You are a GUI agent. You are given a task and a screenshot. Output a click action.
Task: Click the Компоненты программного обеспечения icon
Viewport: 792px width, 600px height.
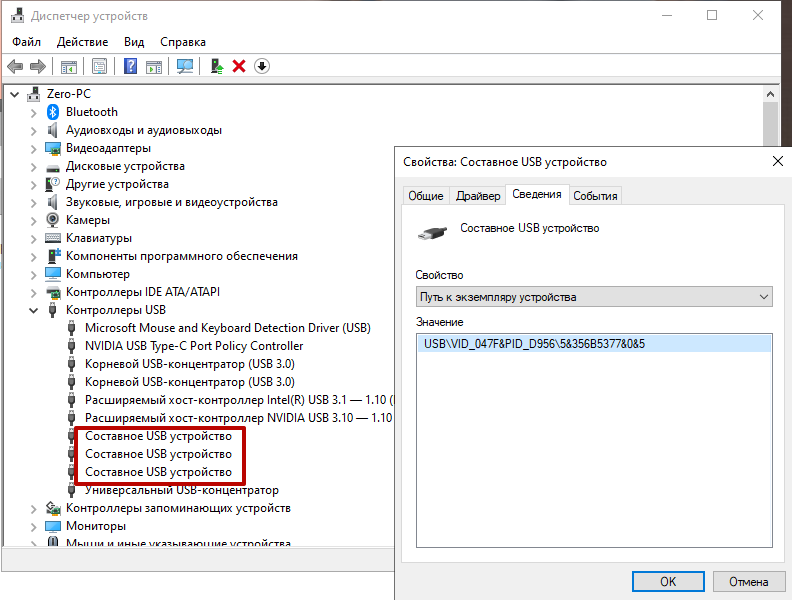coord(53,256)
